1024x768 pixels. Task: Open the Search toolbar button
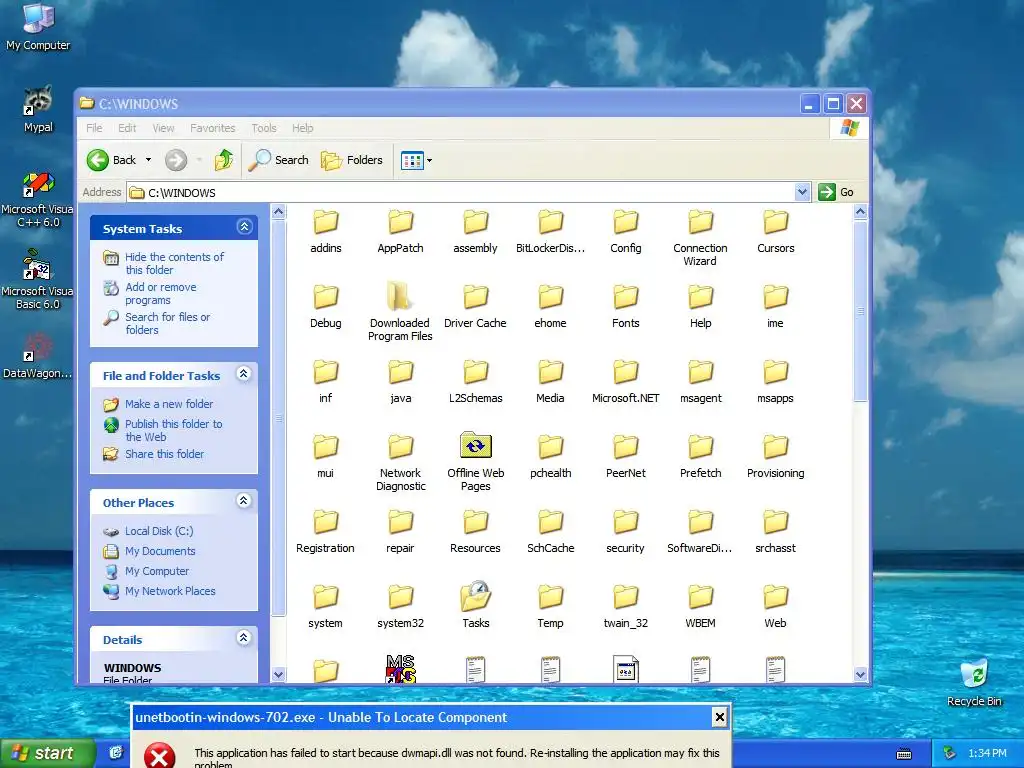(278, 160)
